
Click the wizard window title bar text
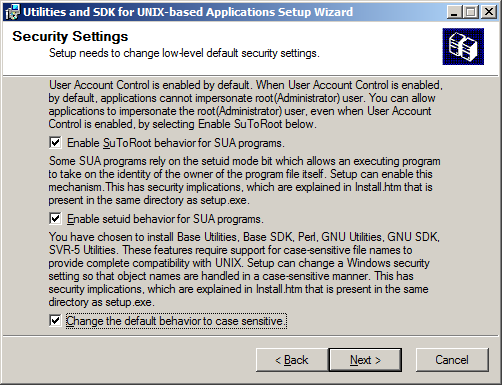tap(188, 12)
